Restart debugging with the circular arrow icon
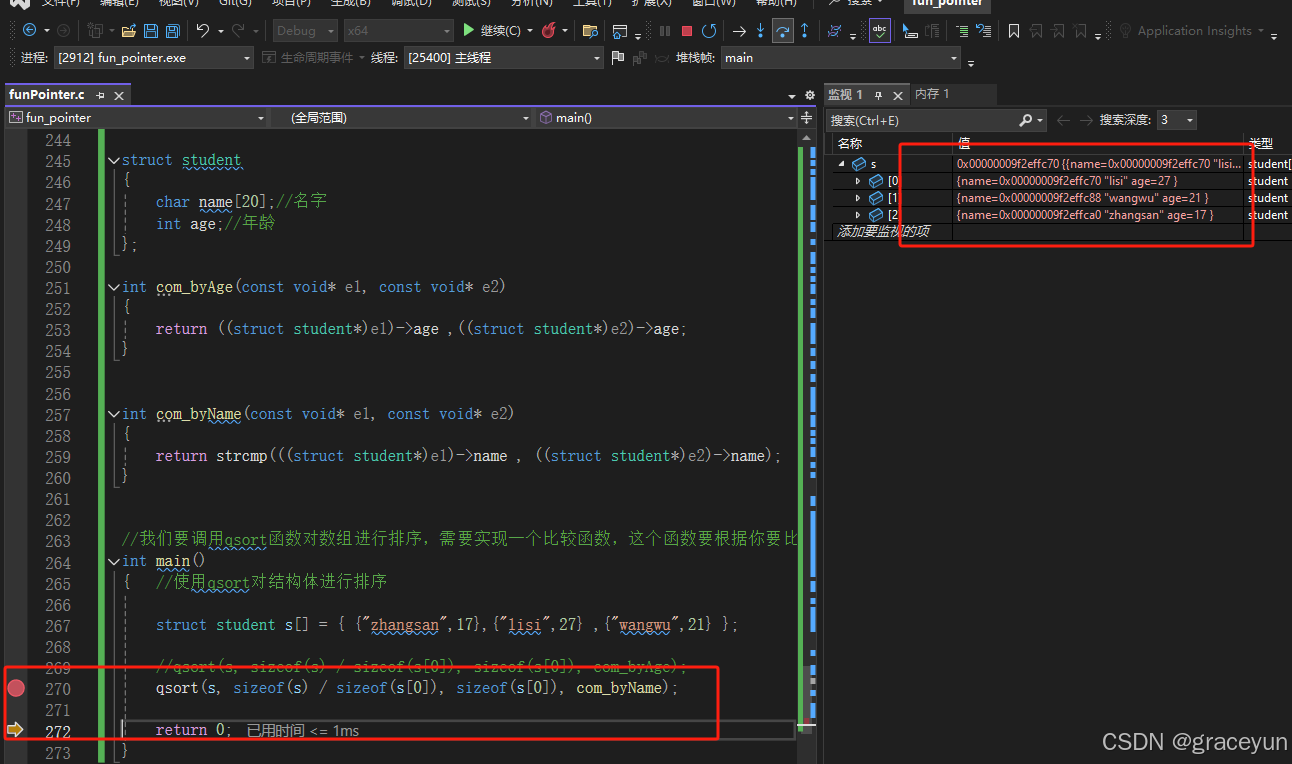Screen dimensions: 1292x764 [709, 31]
